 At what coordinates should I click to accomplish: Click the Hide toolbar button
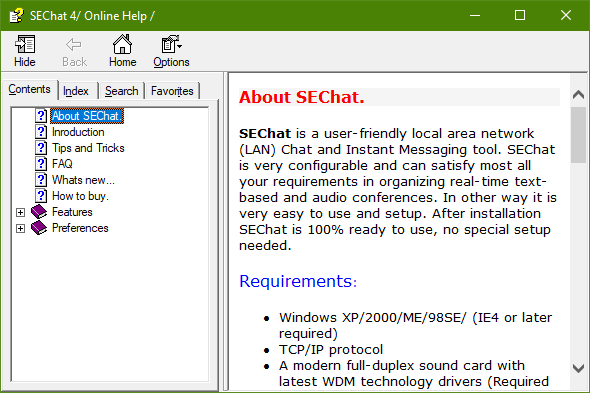coord(25,51)
